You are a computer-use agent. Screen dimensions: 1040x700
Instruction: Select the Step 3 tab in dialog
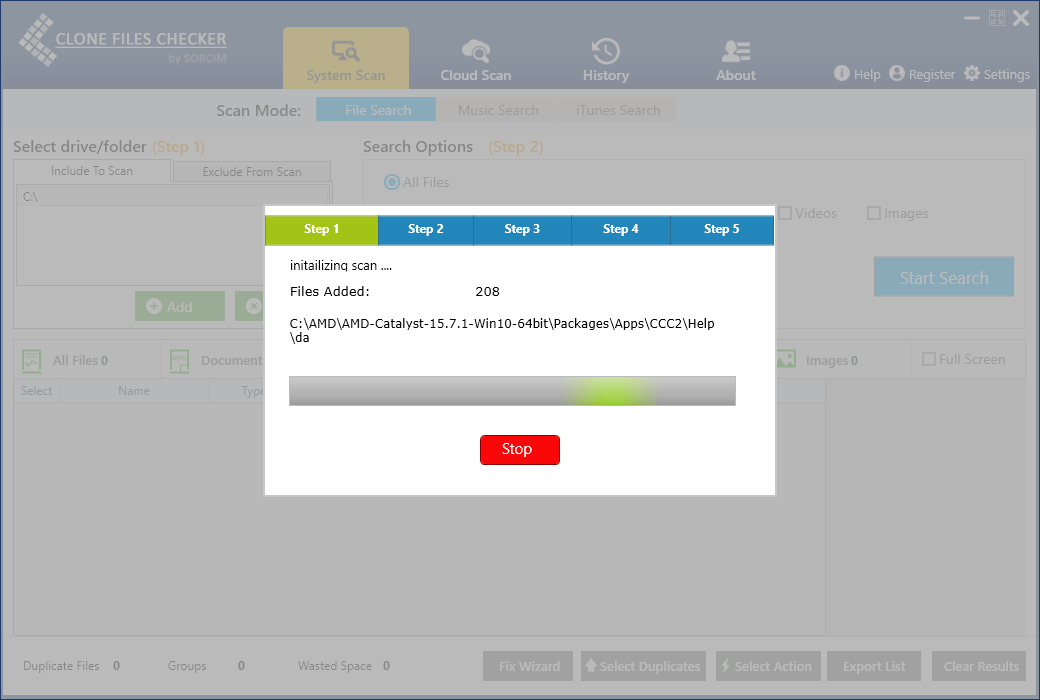click(522, 230)
